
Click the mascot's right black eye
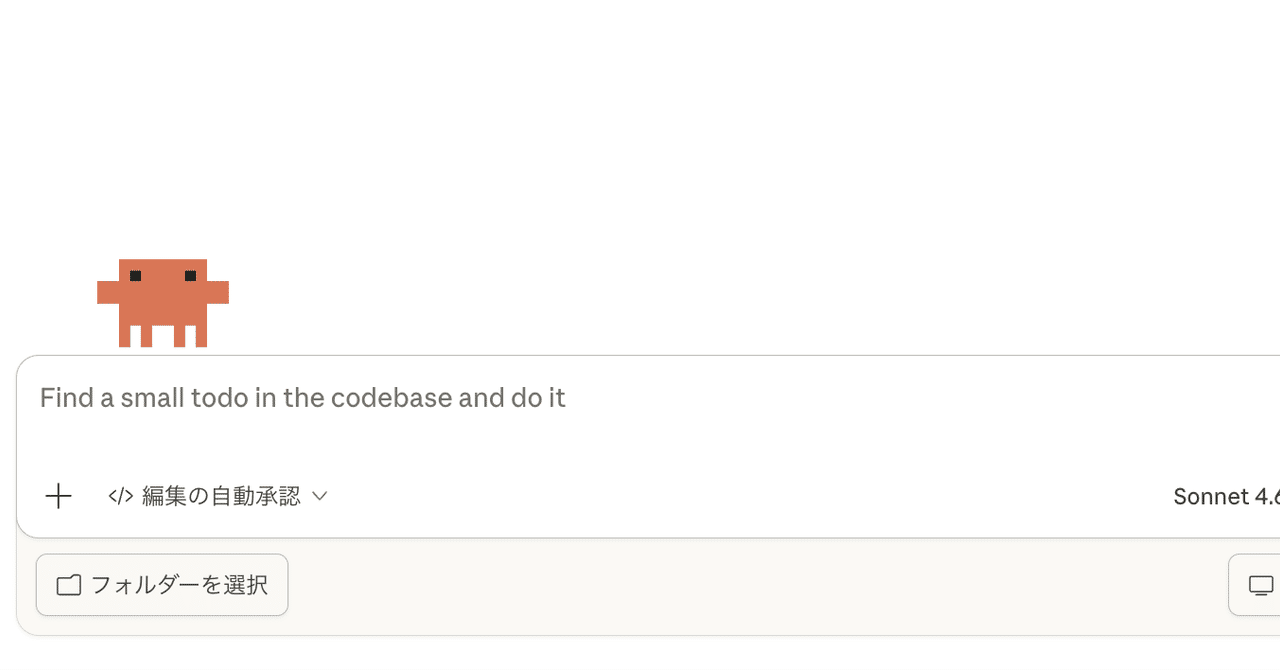[x=190, y=276]
